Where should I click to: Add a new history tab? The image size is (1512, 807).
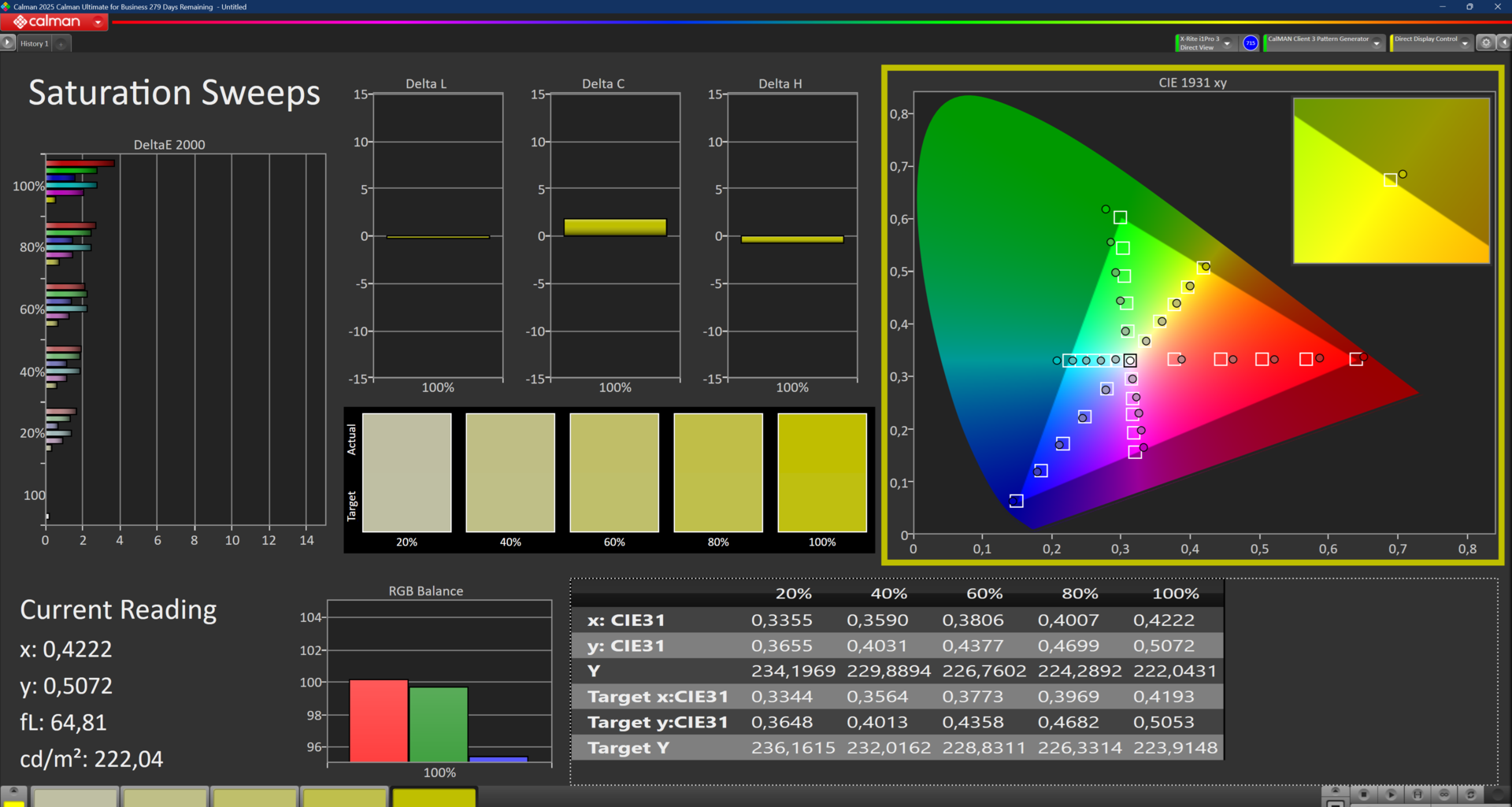(61, 43)
